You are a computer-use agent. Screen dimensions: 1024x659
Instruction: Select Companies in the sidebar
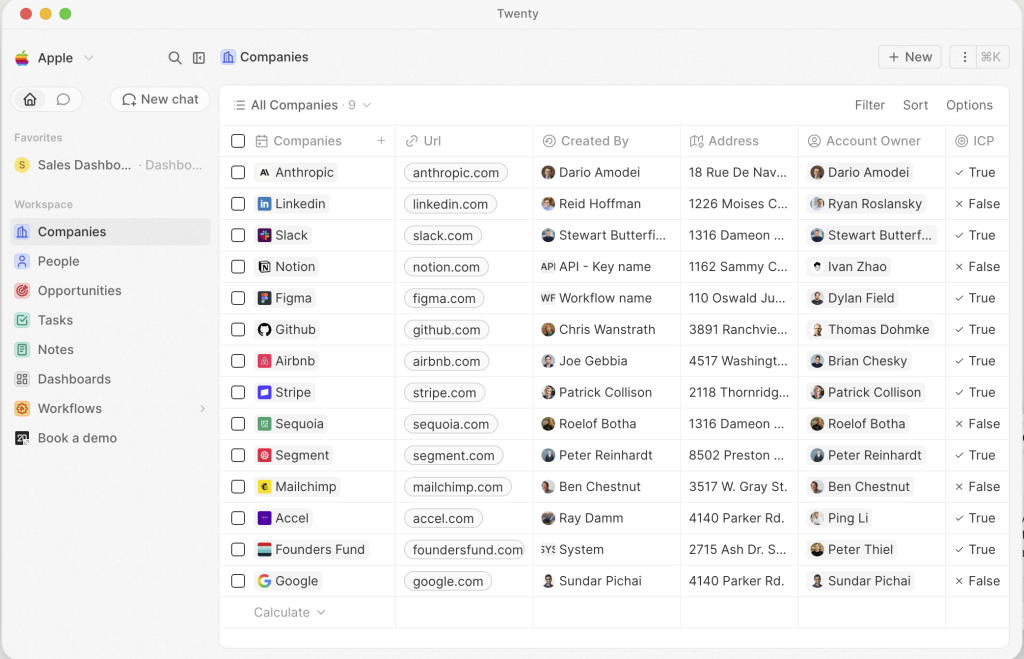point(110,232)
